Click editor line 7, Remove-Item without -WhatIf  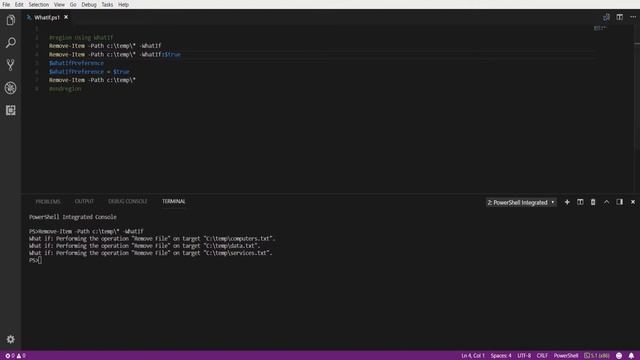(x=92, y=80)
